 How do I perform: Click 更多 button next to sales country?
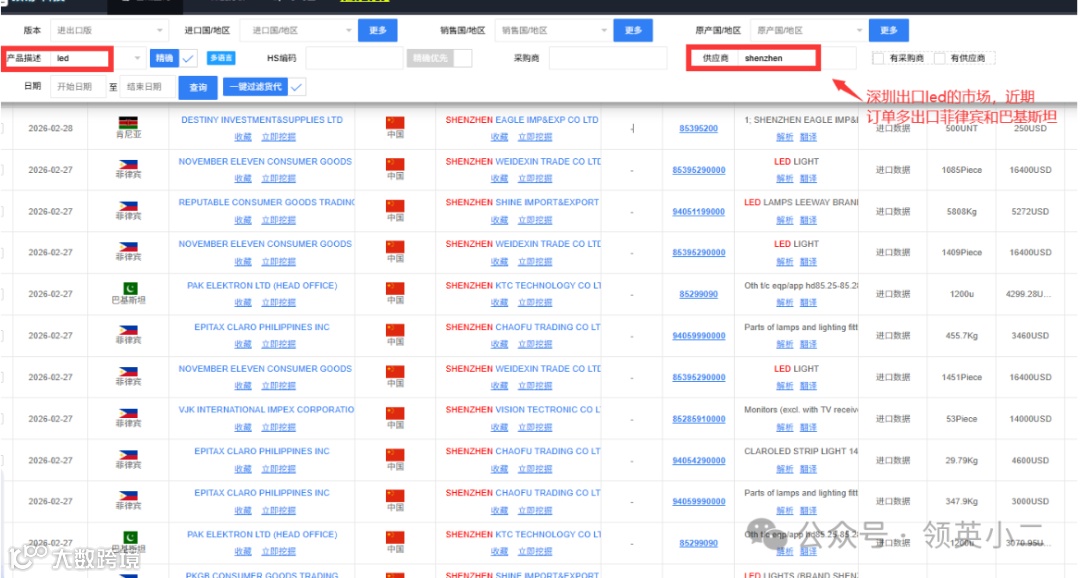point(633,30)
